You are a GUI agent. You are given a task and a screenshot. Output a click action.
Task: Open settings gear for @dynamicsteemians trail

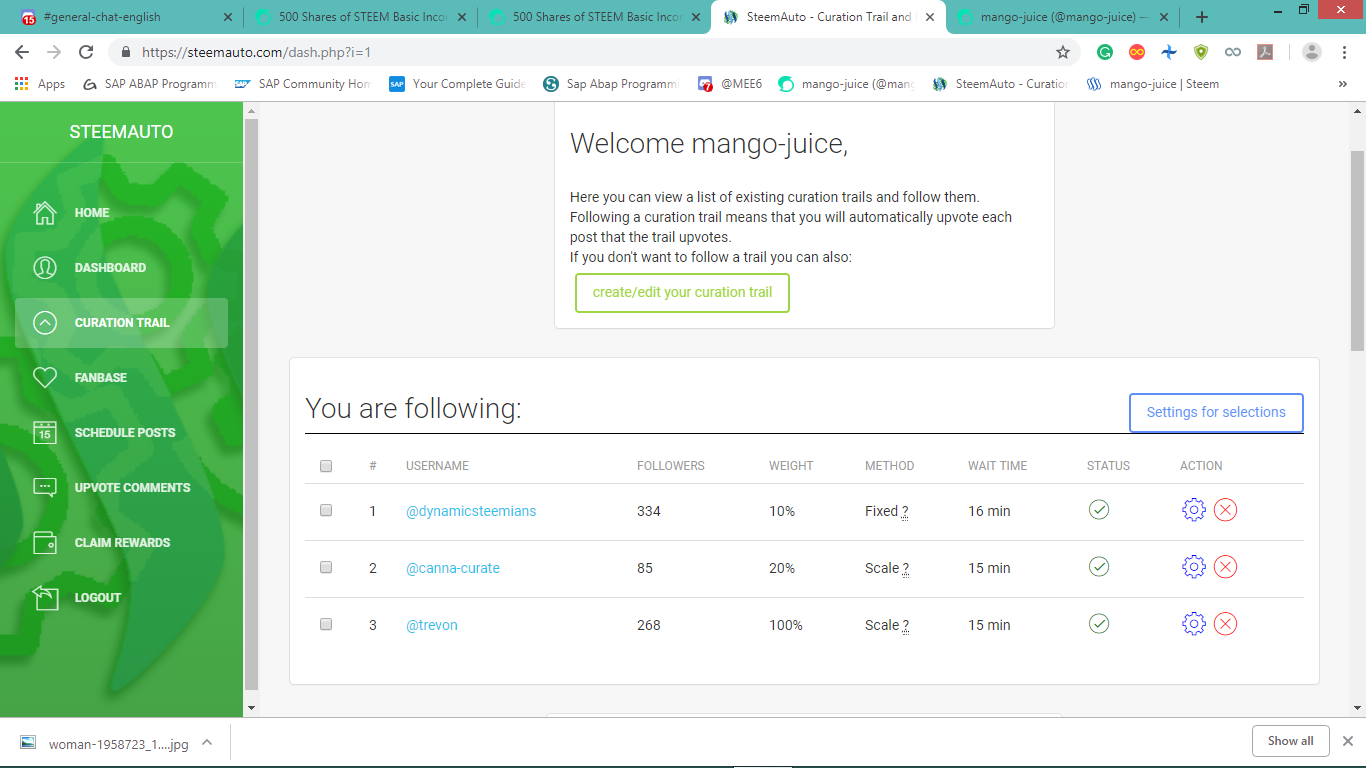pyautogui.click(x=1193, y=510)
